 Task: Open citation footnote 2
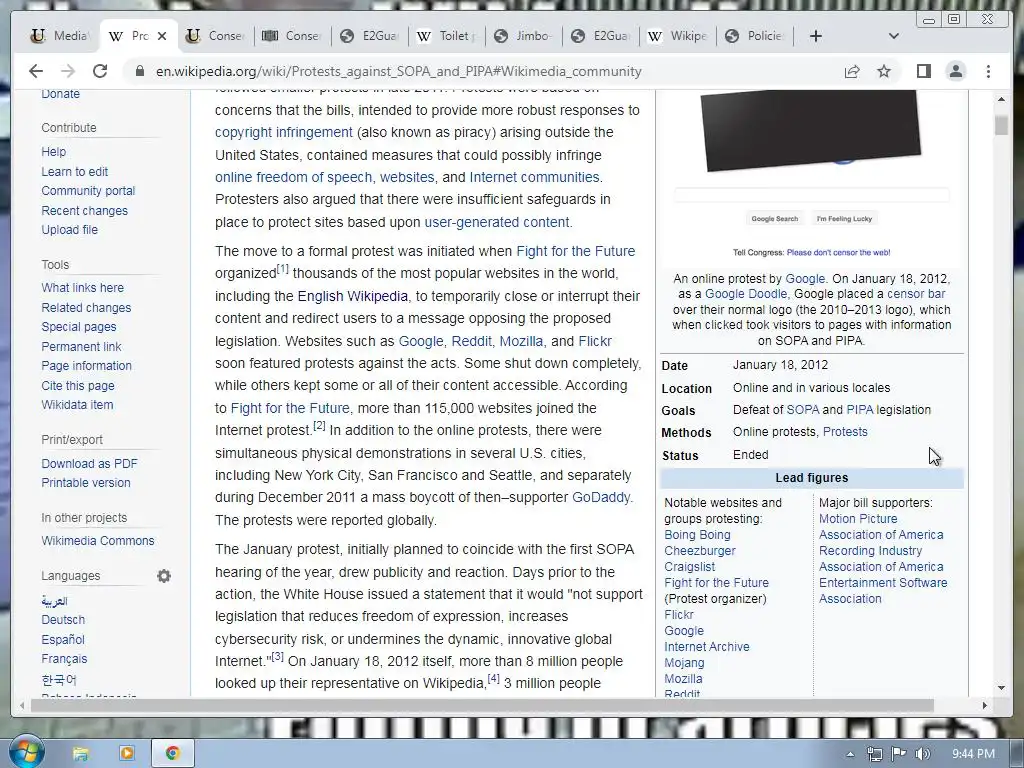pos(319,426)
